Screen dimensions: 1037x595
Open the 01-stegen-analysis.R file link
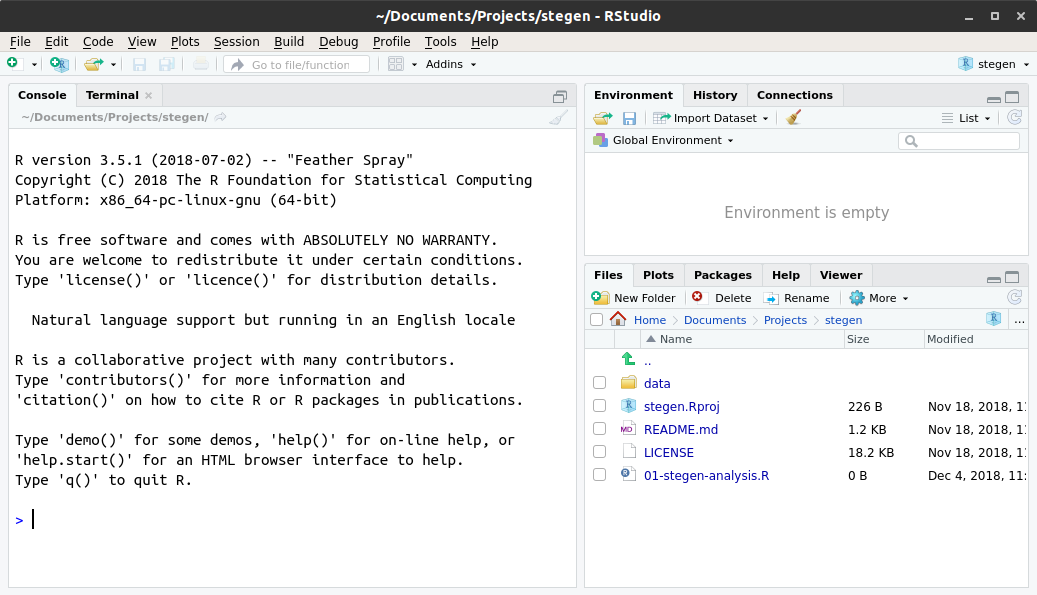(706, 475)
